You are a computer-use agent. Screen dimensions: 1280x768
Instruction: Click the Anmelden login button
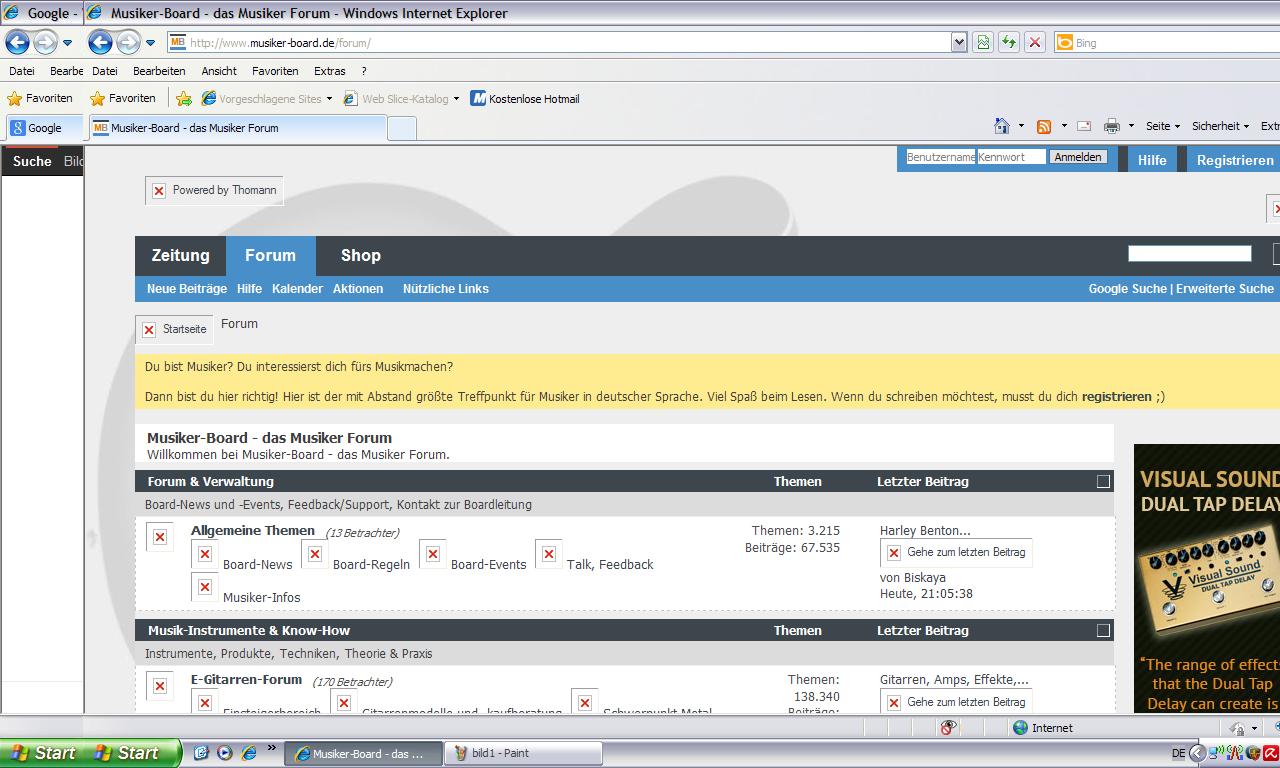[x=1078, y=157]
